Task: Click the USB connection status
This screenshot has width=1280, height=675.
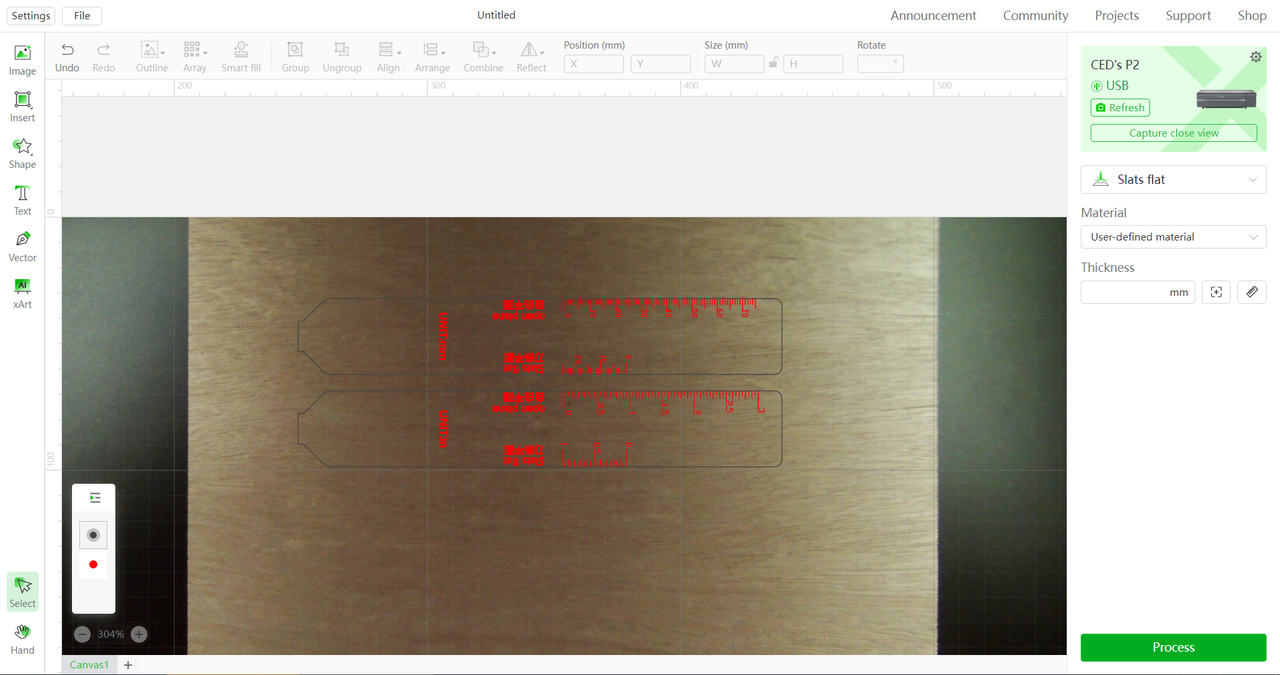Action: (x=1110, y=86)
